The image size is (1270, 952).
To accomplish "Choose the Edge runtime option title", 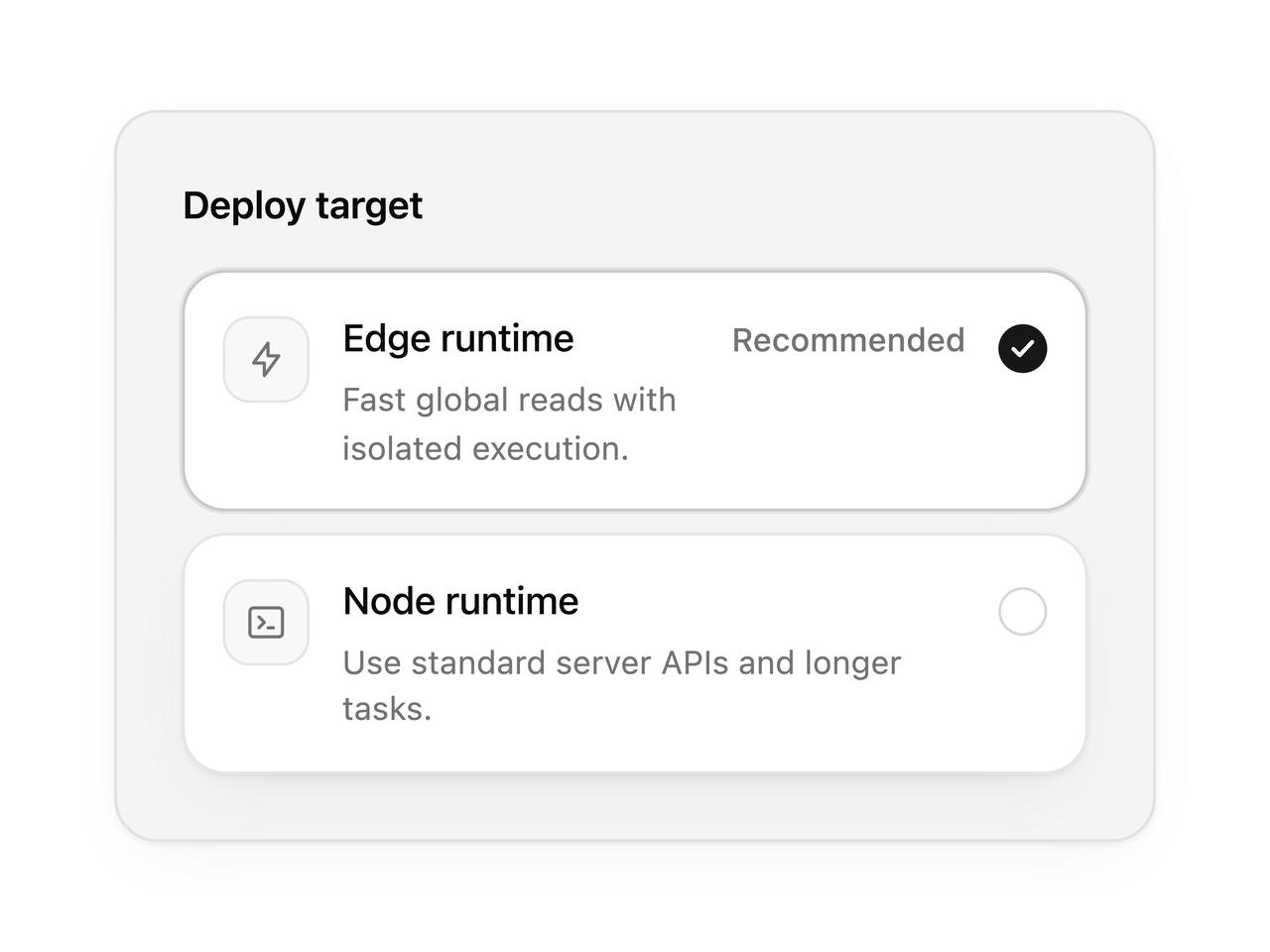I will click(x=458, y=339).
